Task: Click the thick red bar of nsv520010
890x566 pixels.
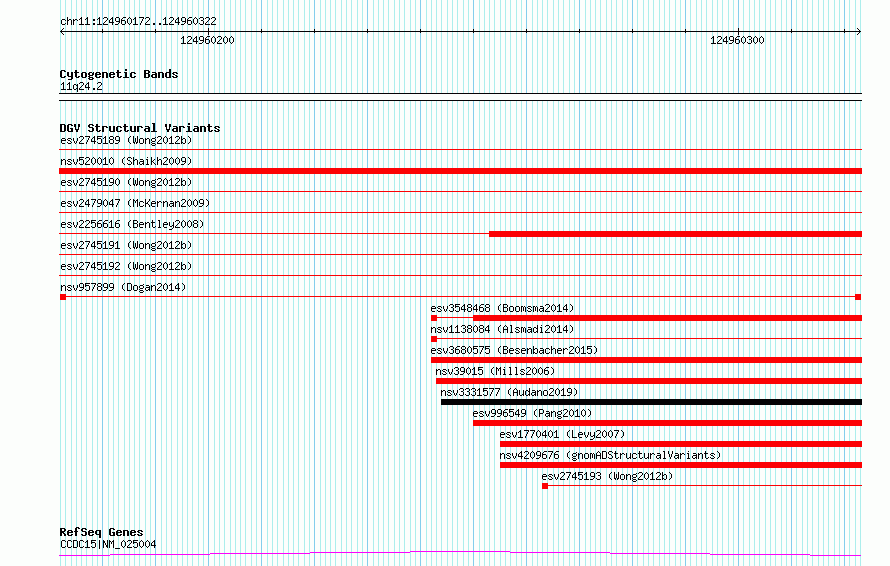Action: click(x=460, y=171)
